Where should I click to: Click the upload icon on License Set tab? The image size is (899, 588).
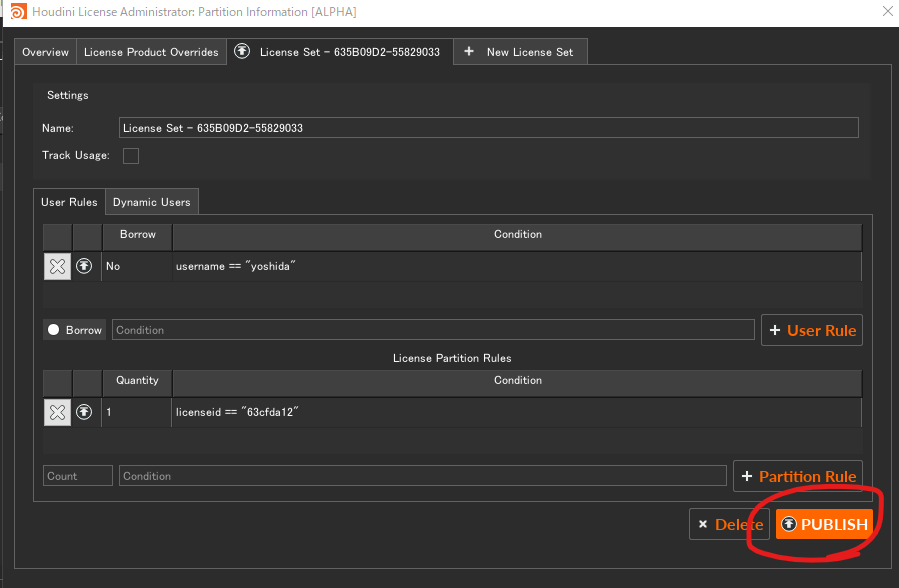(x=242, y=51)
